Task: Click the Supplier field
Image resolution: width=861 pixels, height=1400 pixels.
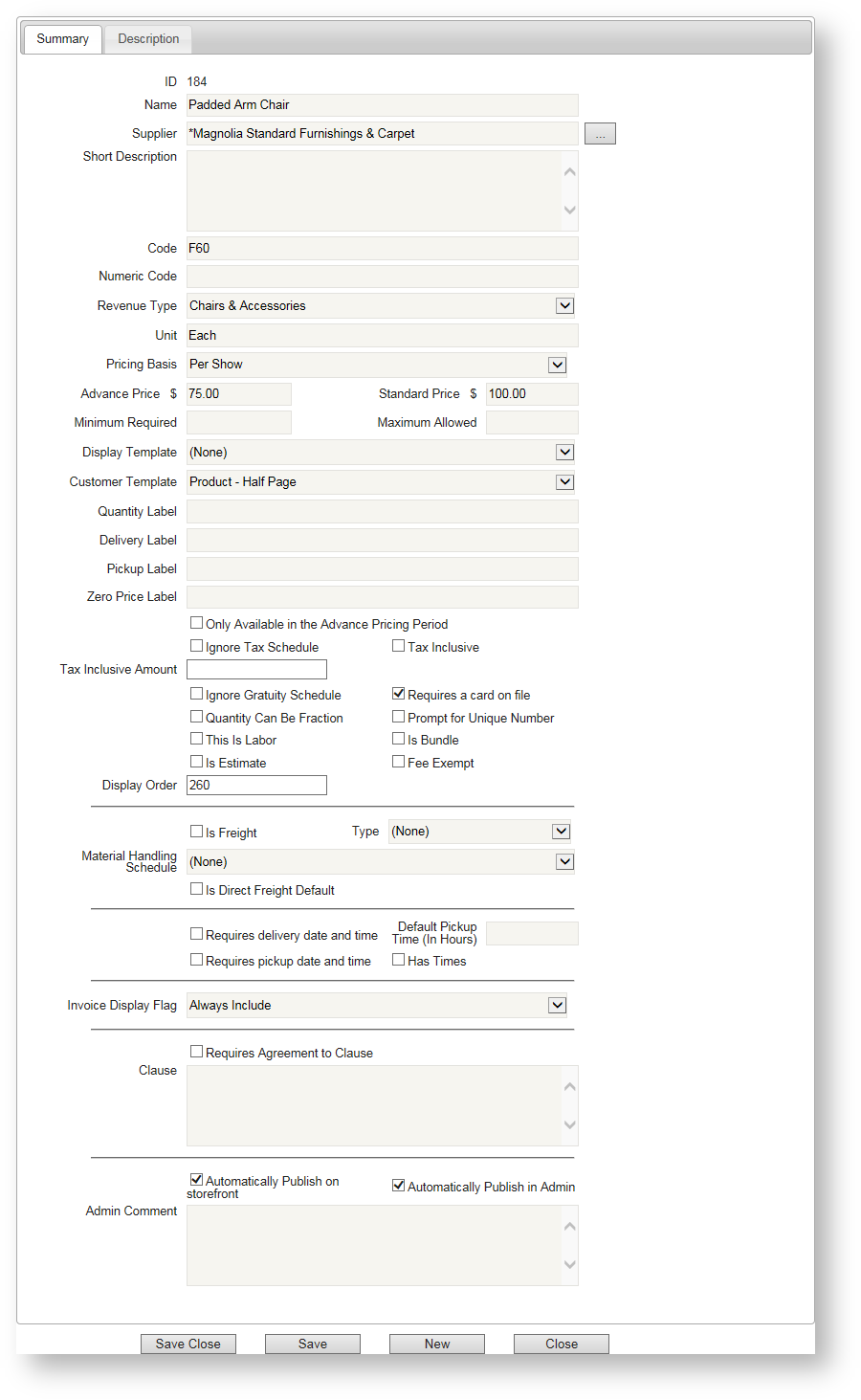Action: (x=383, y=134)
